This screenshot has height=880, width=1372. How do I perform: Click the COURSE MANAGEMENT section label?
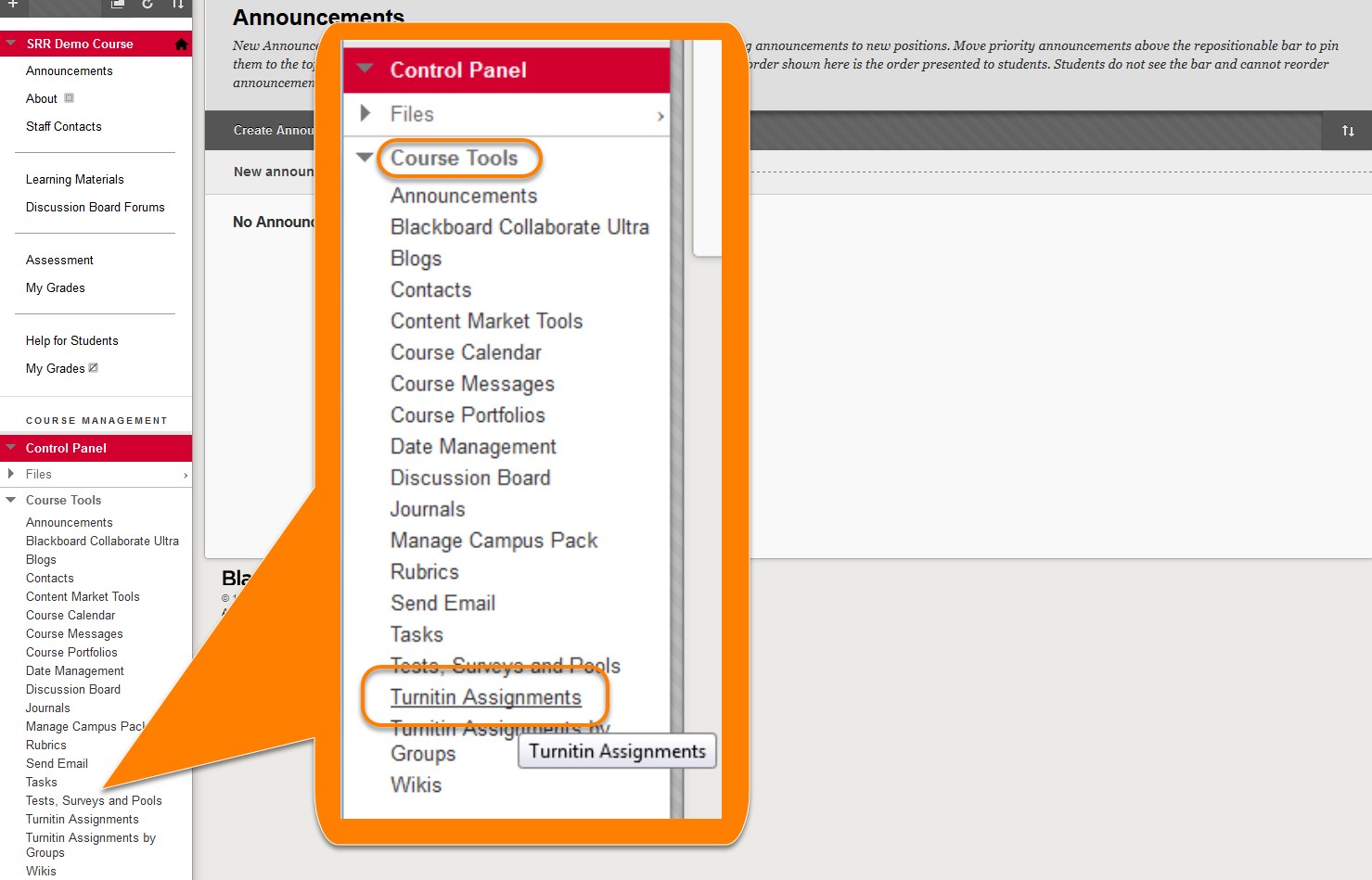pos(96,421)
